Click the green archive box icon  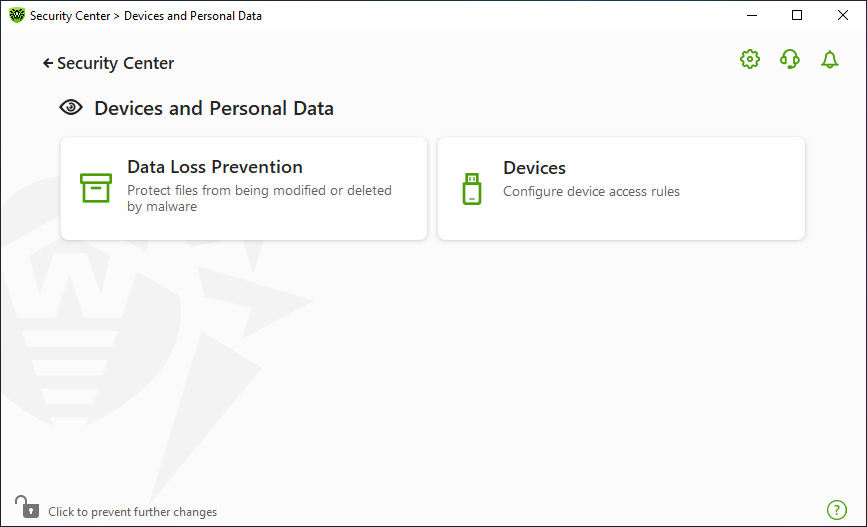(x=96, y=188)
